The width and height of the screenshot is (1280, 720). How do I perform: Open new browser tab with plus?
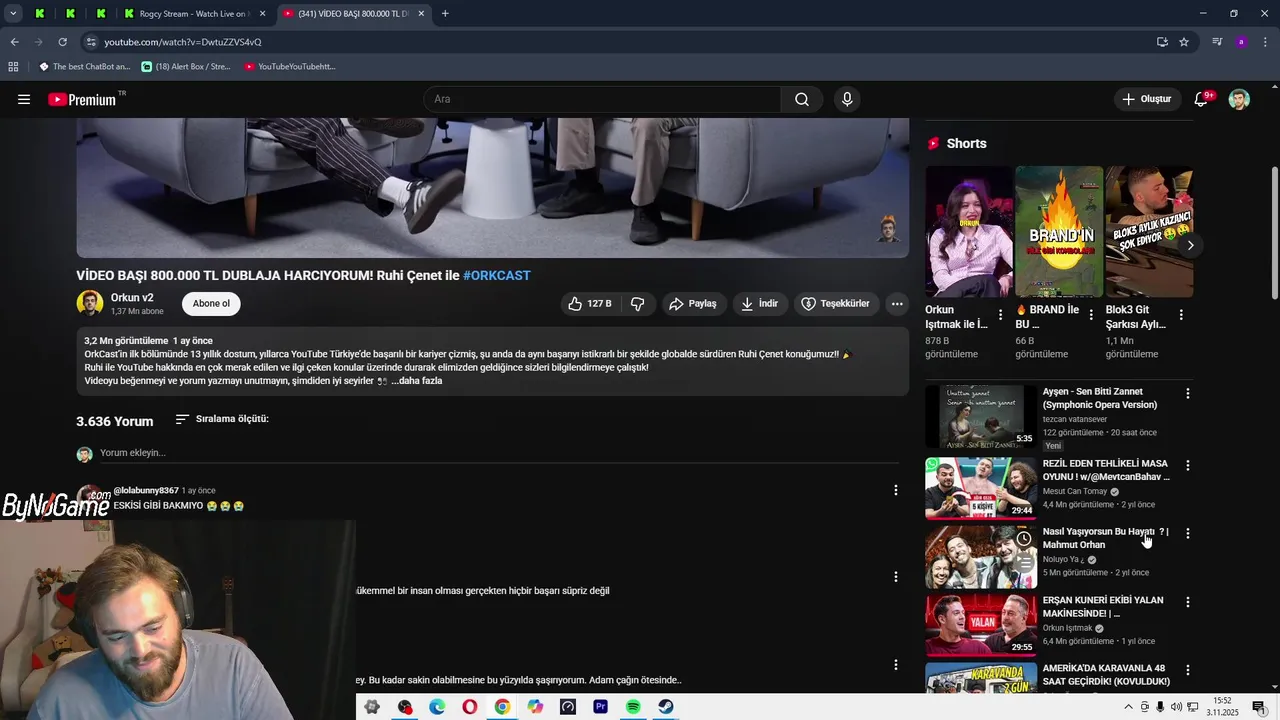coord(445,14)
